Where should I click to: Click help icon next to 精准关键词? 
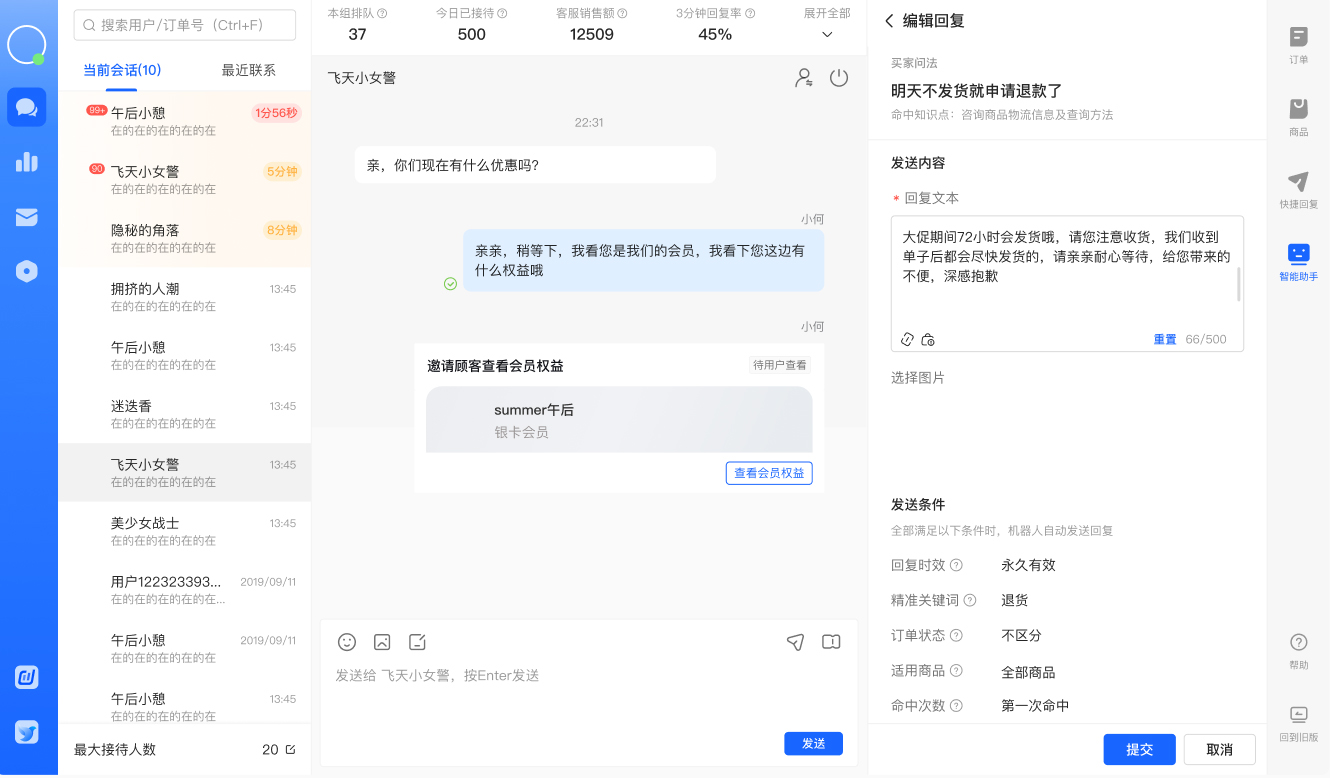click(x=970, y=600)
